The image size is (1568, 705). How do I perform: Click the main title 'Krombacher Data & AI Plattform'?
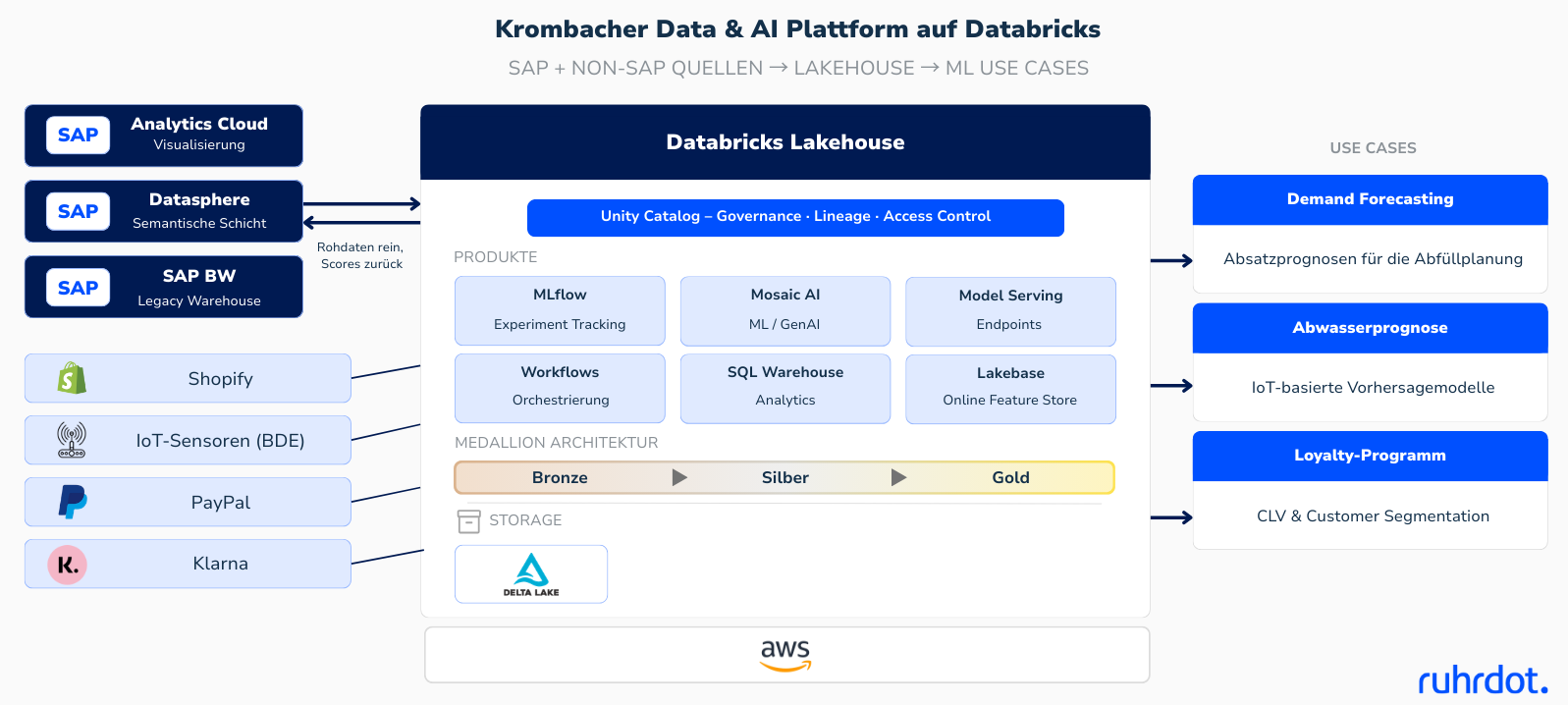tap(797, 28)
